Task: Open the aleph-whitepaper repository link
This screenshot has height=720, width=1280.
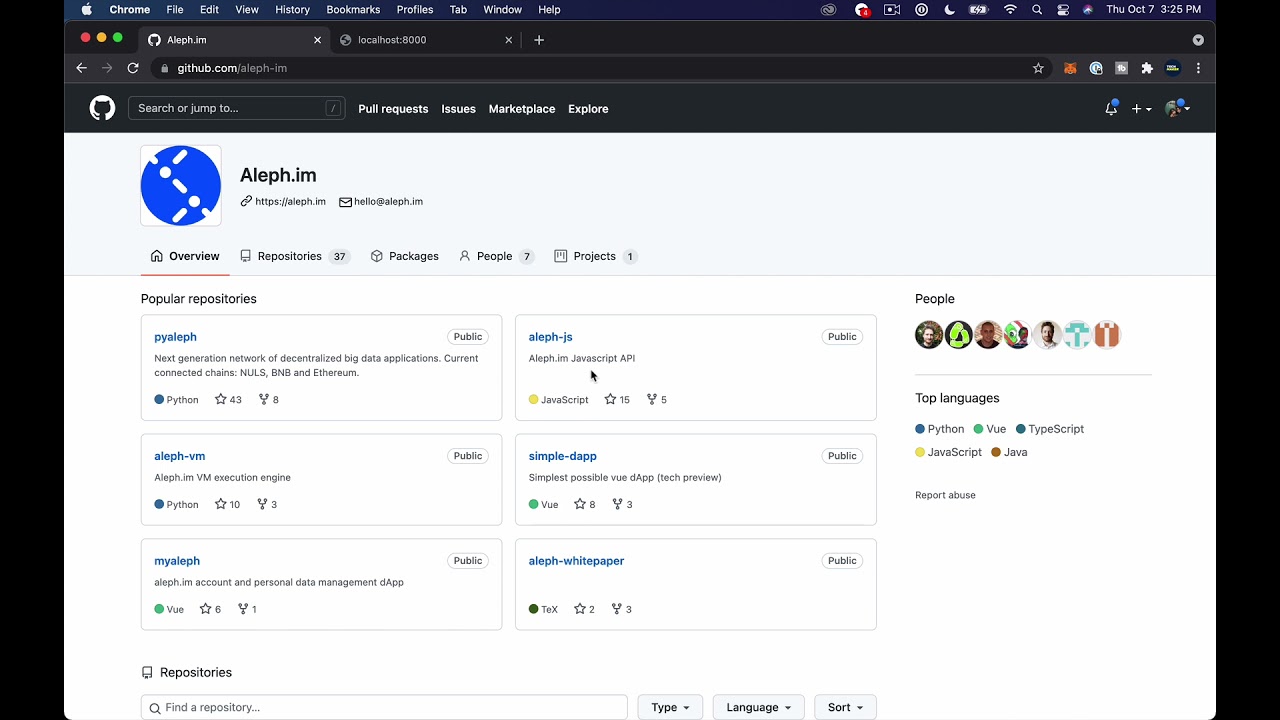Action: tap(576, 561)
